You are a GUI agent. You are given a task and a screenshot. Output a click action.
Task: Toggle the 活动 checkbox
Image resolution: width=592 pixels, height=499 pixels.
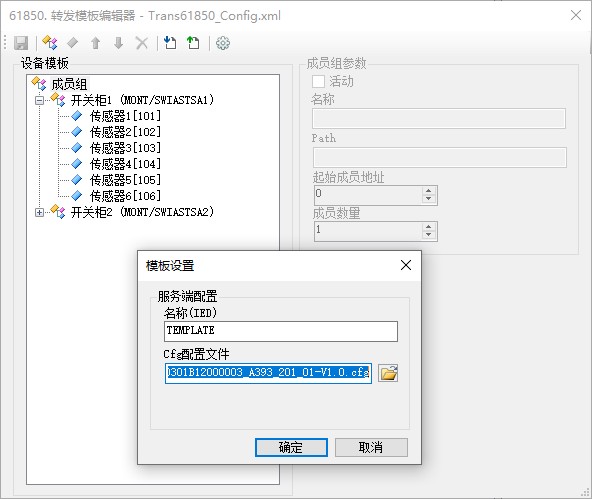click(x=318, y=81)
